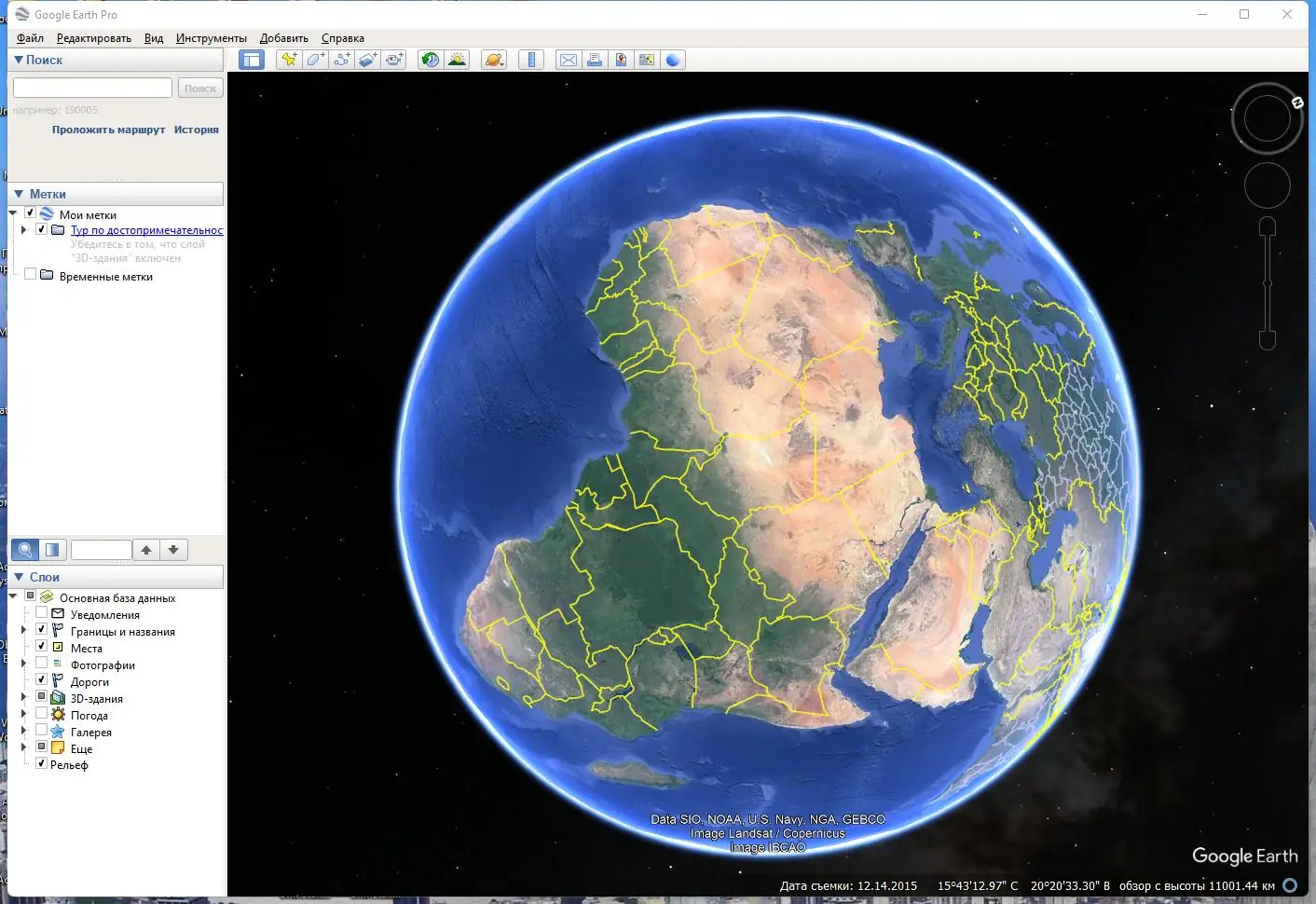Start recording a tour

(x=394, y=59)
